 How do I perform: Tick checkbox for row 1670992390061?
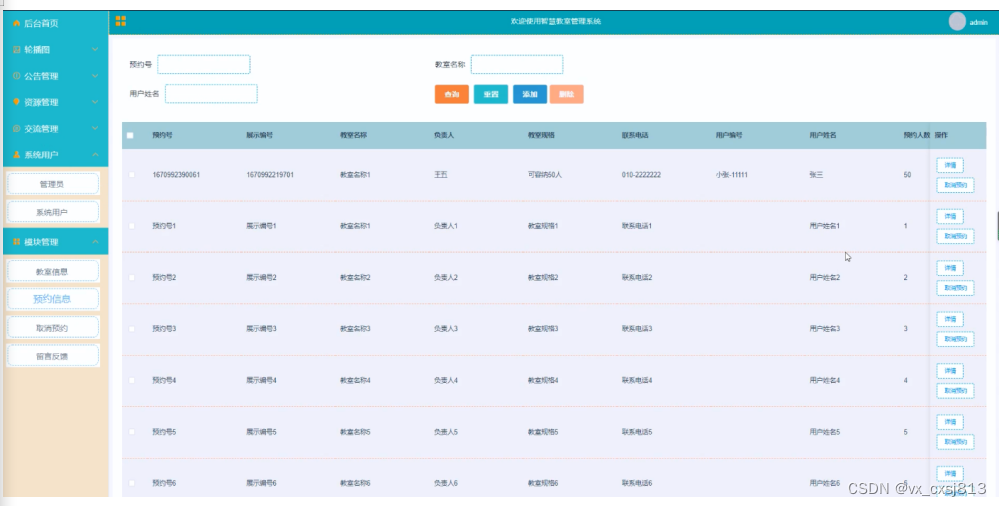(x=132, y=175)
